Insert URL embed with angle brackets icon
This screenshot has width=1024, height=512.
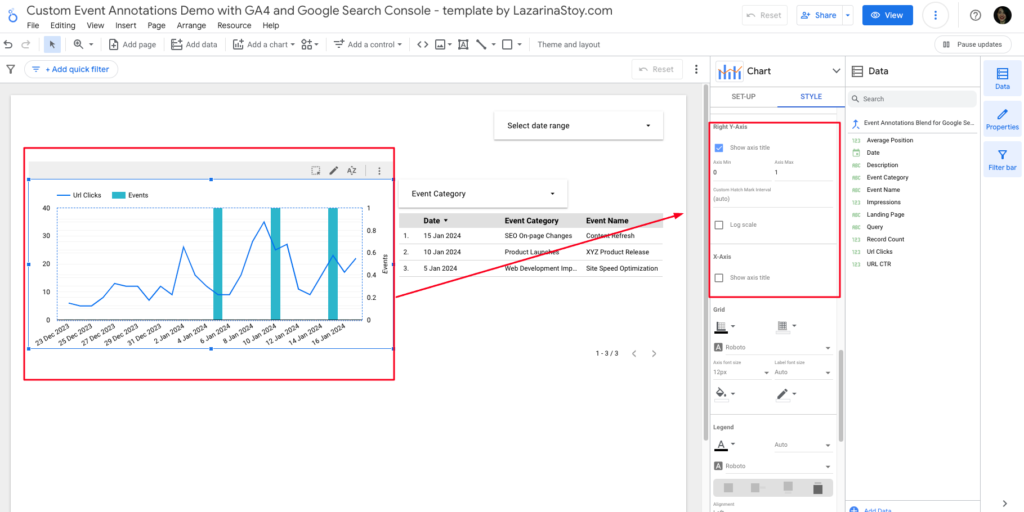pyautogui.click(x=423, y=44)
